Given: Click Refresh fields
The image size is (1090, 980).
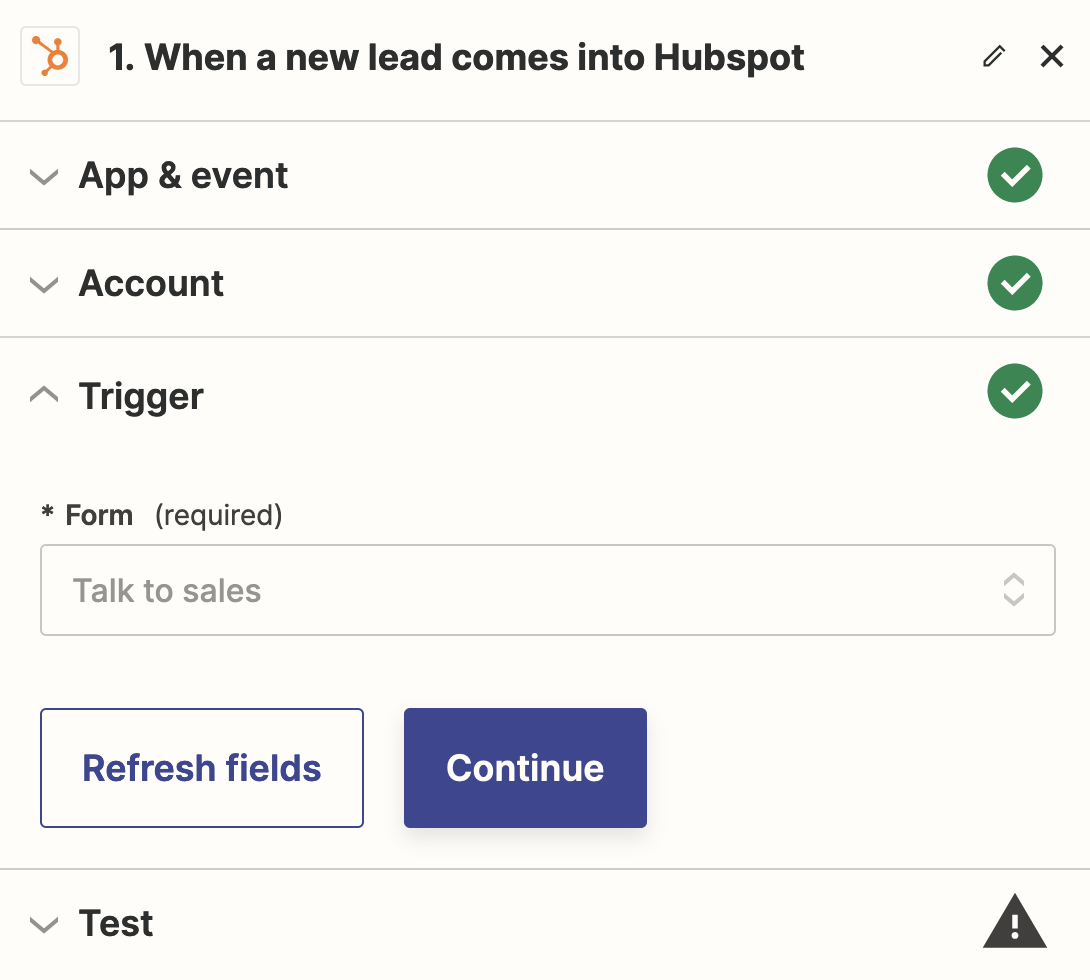Looking at the screenshot, I should tap(201, 768).
